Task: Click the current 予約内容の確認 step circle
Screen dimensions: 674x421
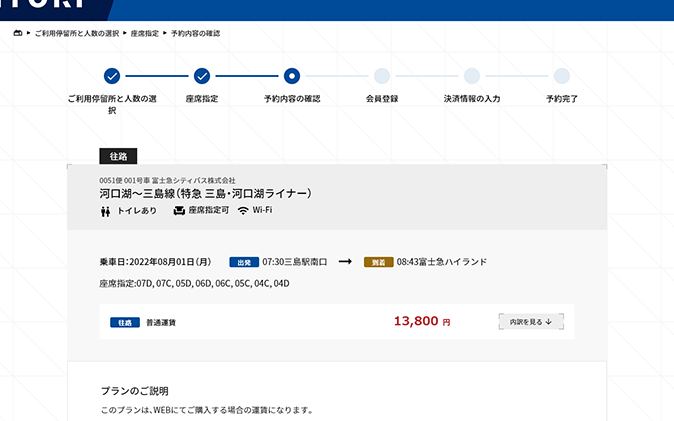Action: [292, 76]
